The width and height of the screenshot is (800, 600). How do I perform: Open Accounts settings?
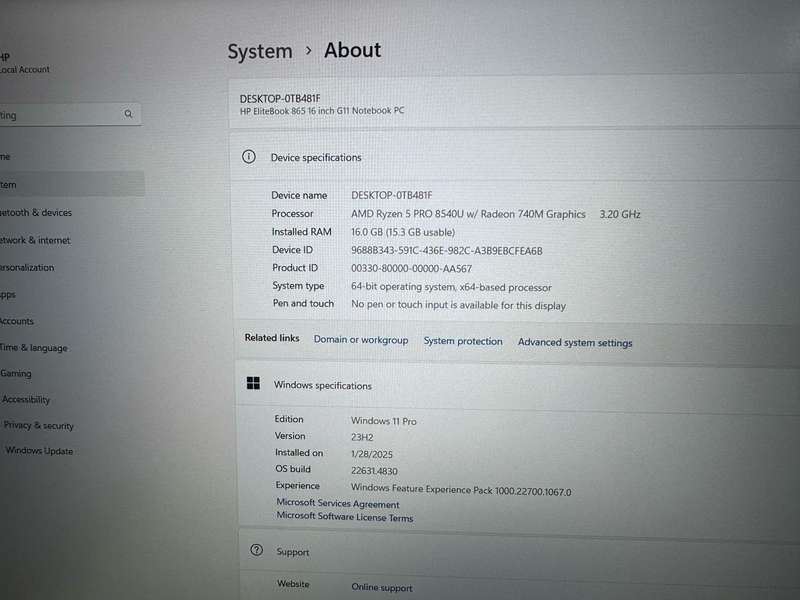coord(17,321)
